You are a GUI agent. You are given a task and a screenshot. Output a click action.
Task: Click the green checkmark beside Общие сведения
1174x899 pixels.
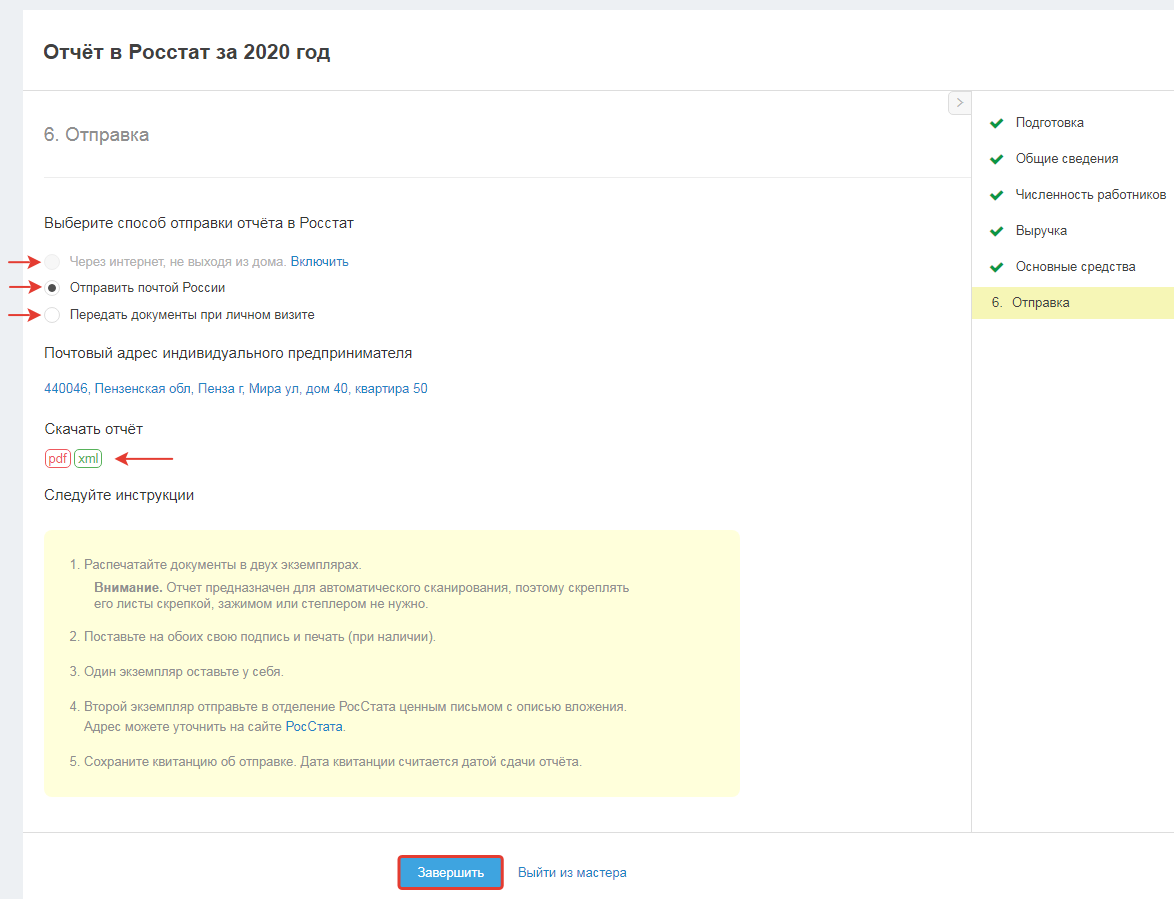pos(996,159)
